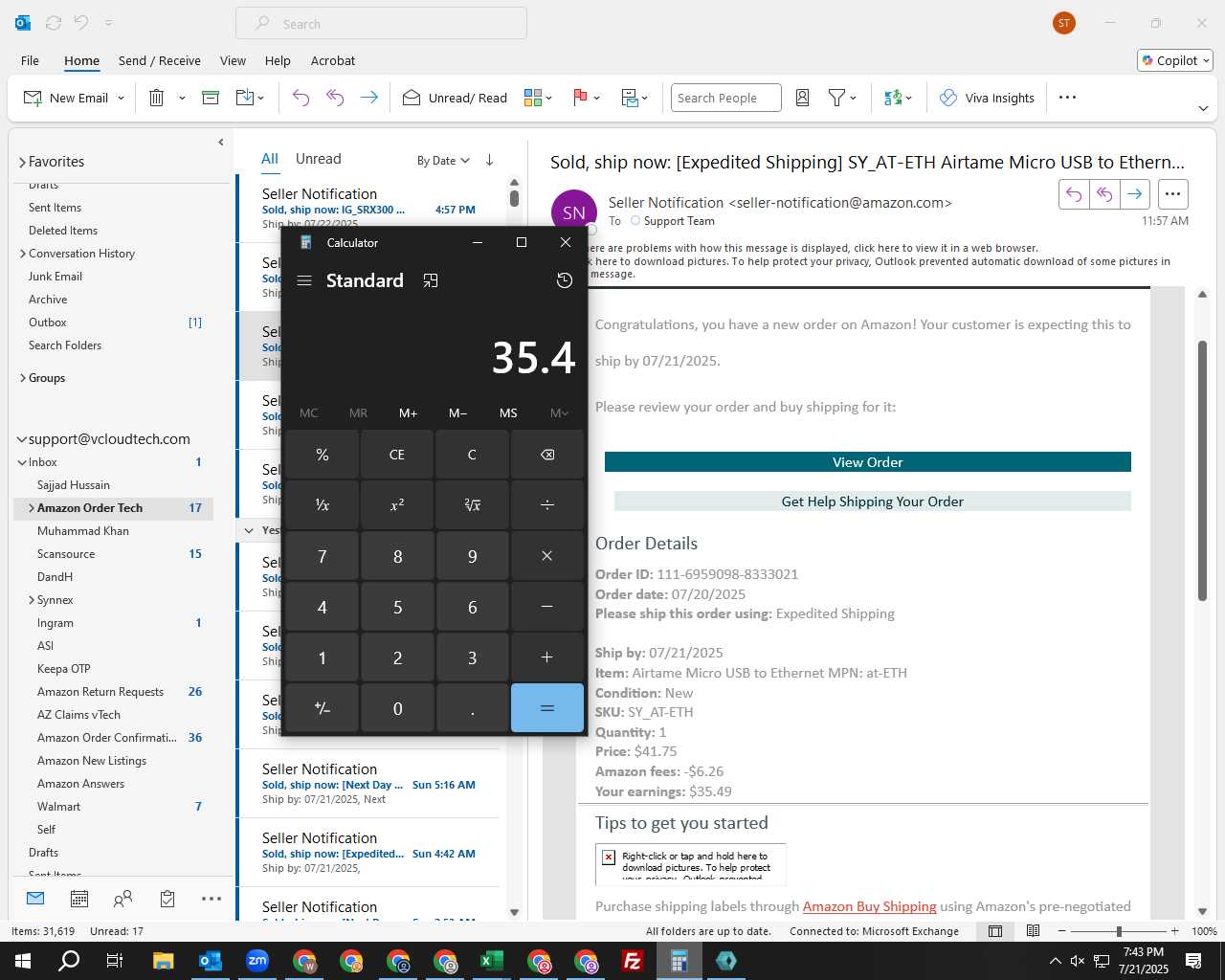The image size is (1225, 980).
Task: Open the Amazon Buy Shipping link
Action: click(x=870, y=906)
